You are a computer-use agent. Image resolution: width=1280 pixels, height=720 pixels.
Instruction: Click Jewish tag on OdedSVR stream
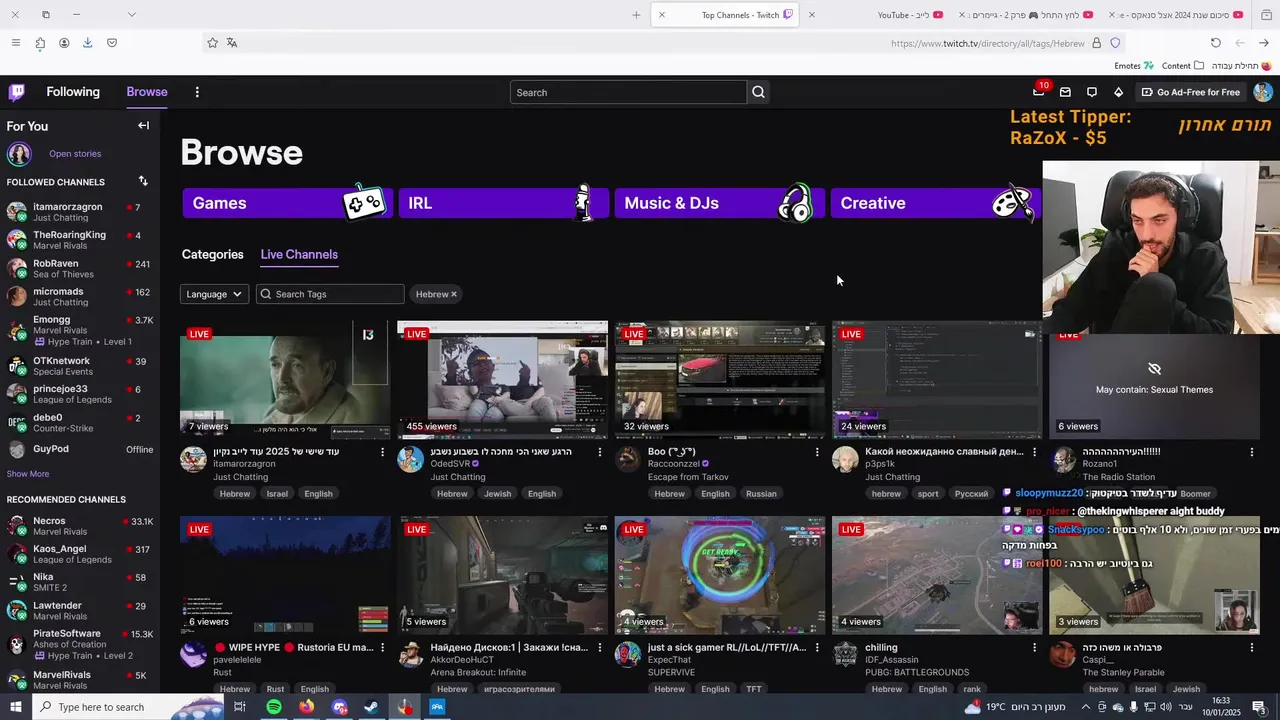498,494
